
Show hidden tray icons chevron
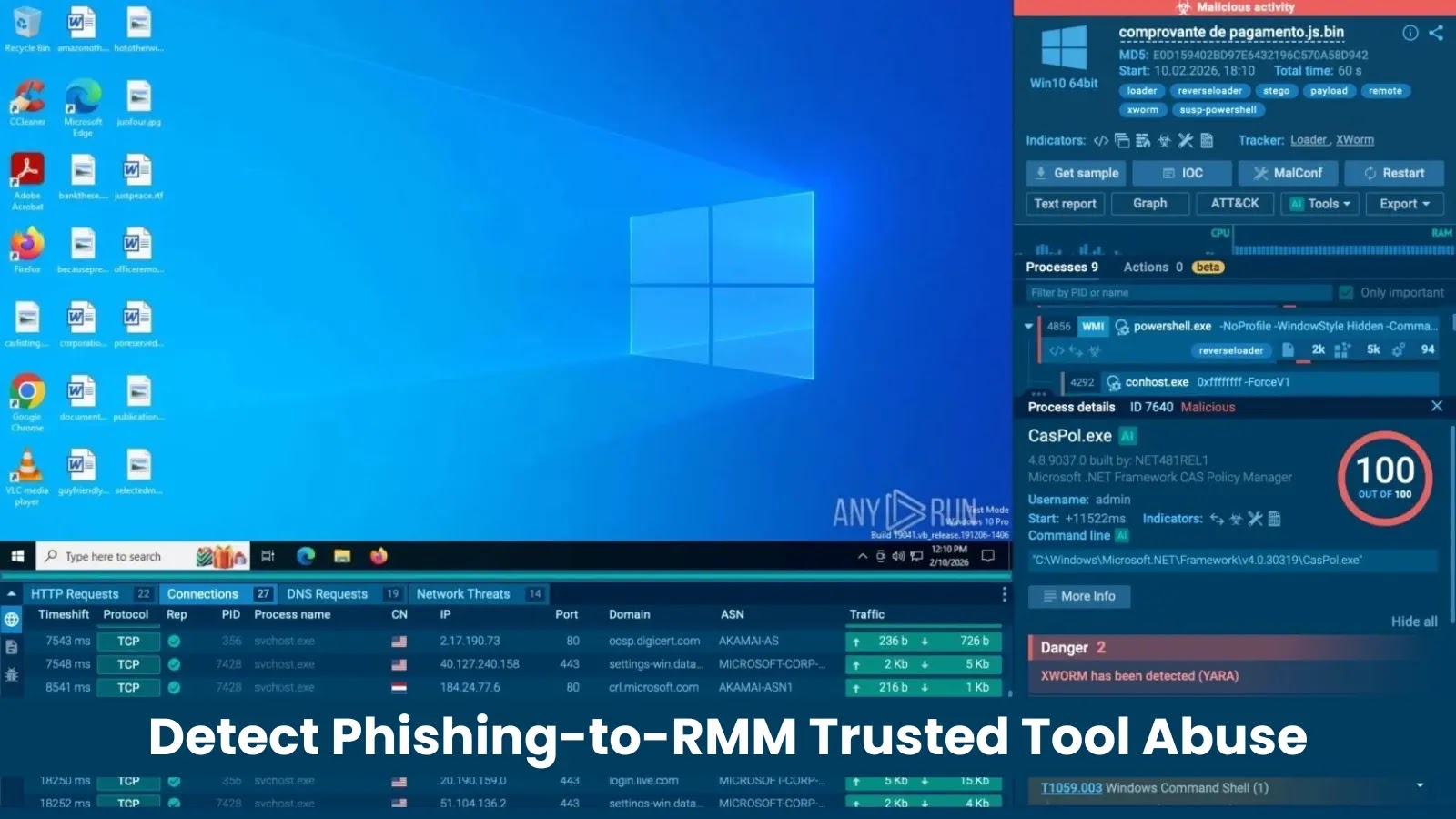[863, 556]
